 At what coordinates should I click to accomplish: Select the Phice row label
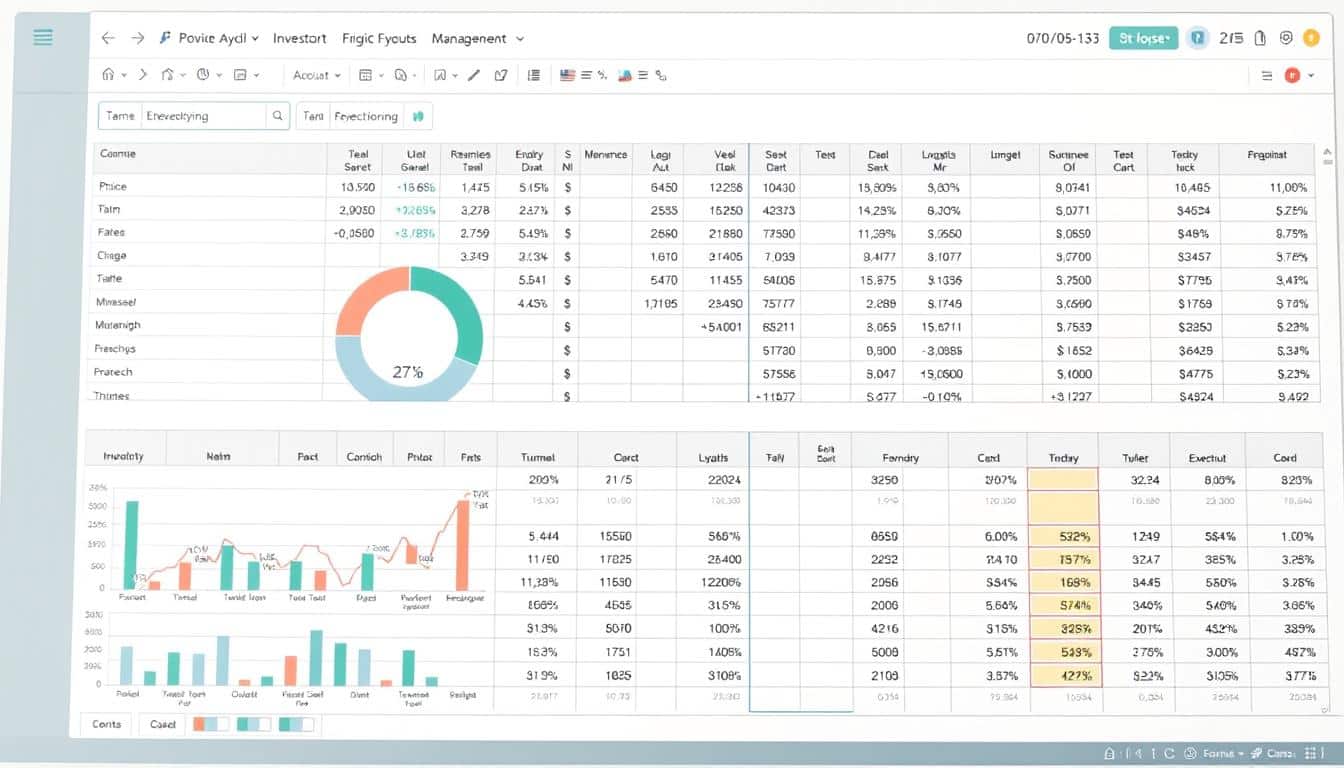tap(113, 186)
